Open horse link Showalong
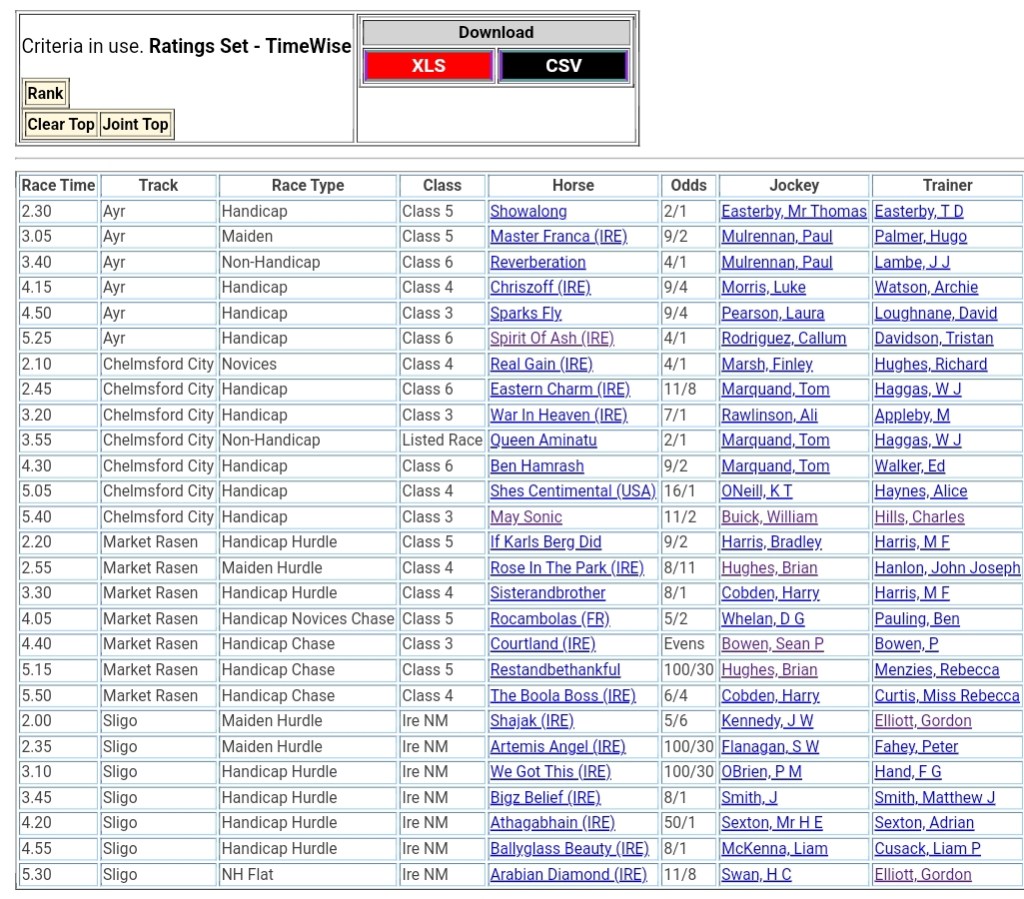Screen dimensions: 1024x899 click(x=528, y=212)
